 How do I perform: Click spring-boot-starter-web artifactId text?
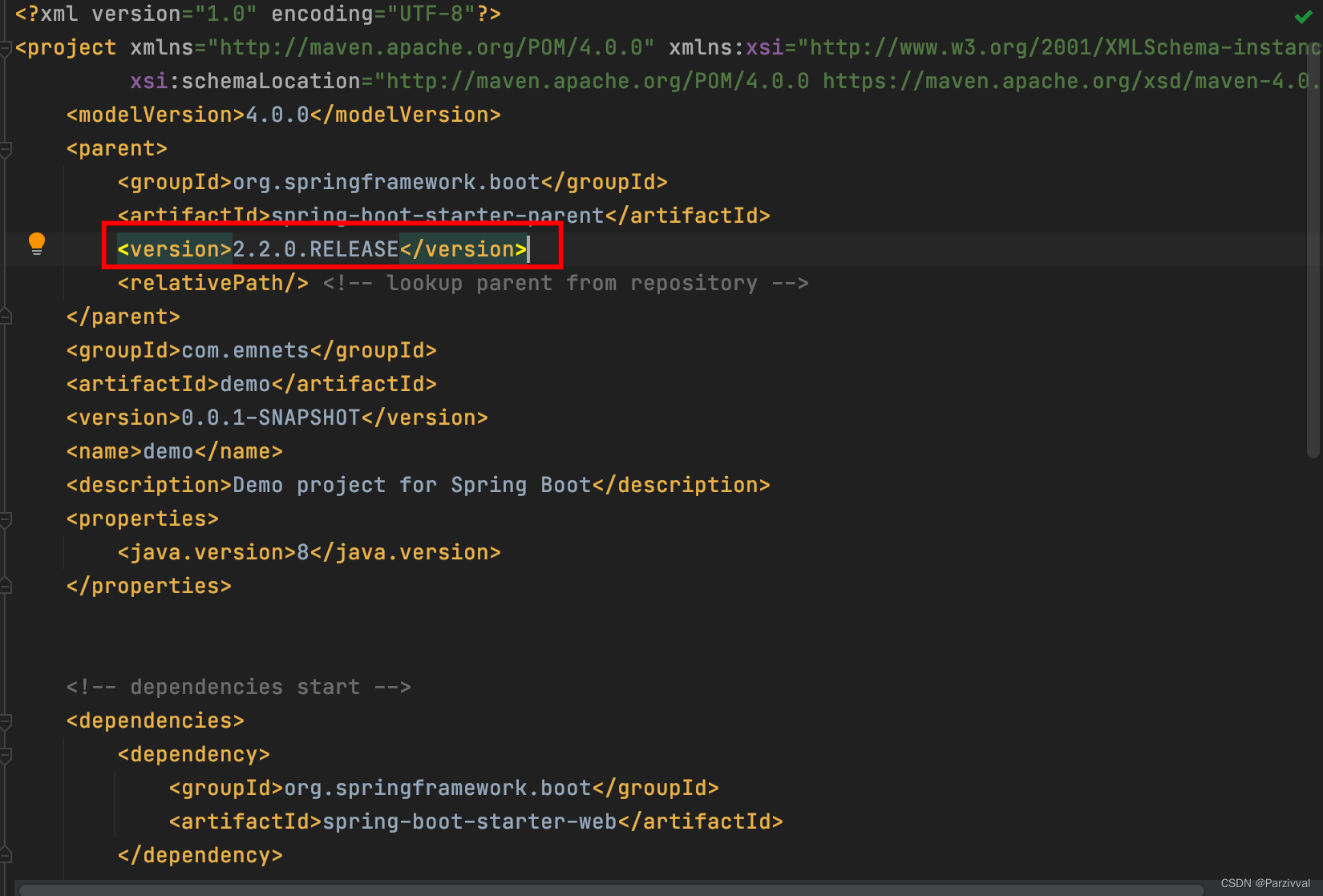click(x=470, y=821)
